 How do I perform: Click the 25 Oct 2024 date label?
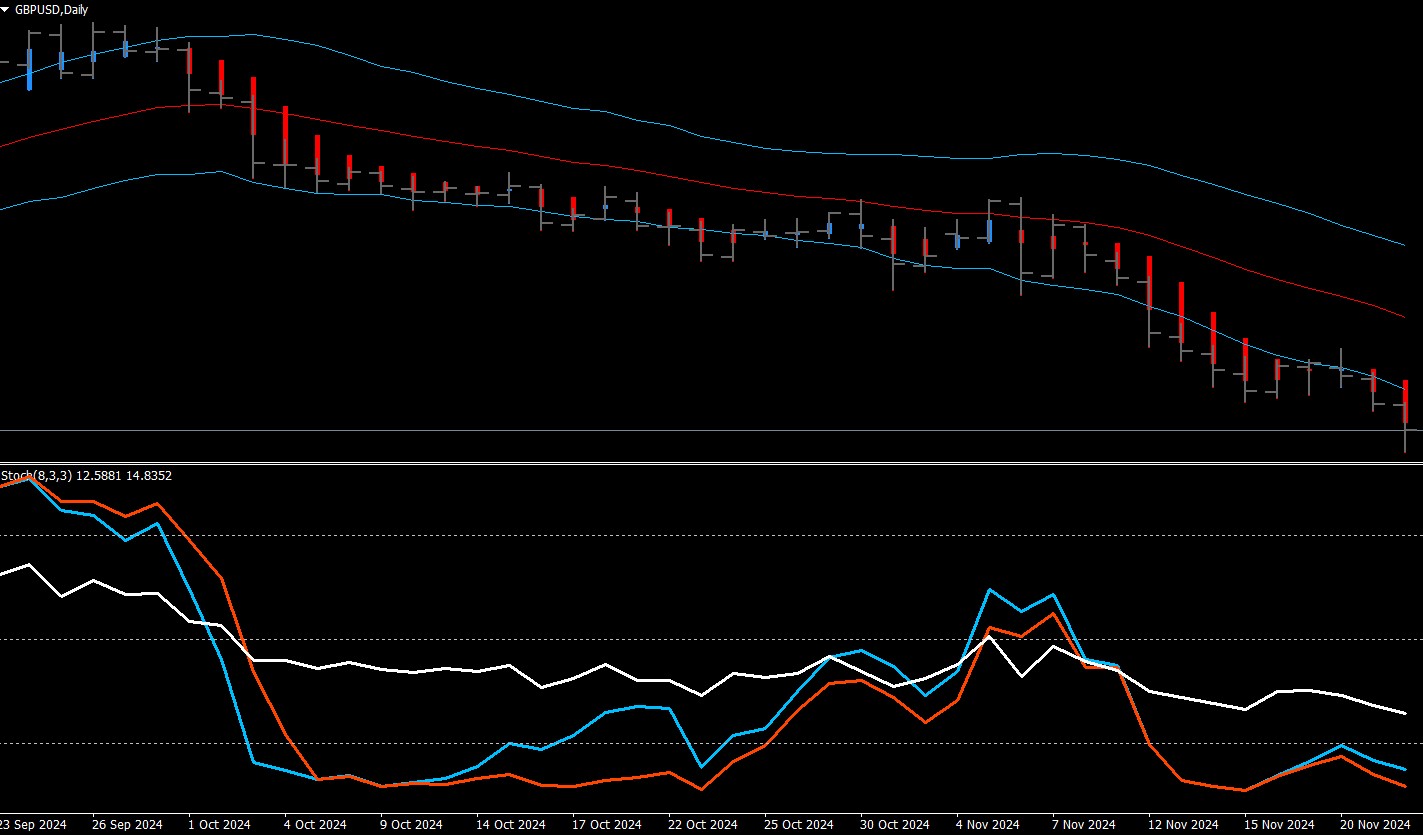click(799, 825)
